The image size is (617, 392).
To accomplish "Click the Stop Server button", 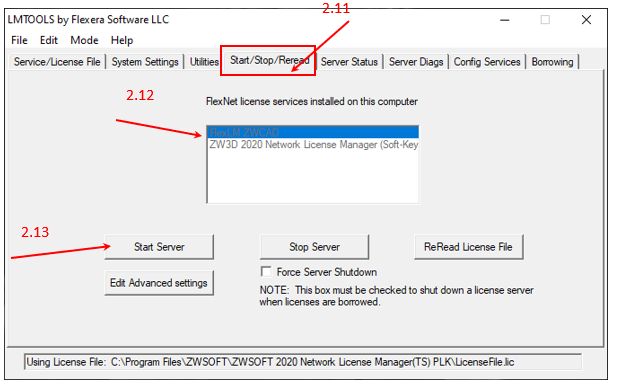I will [314, 247].
